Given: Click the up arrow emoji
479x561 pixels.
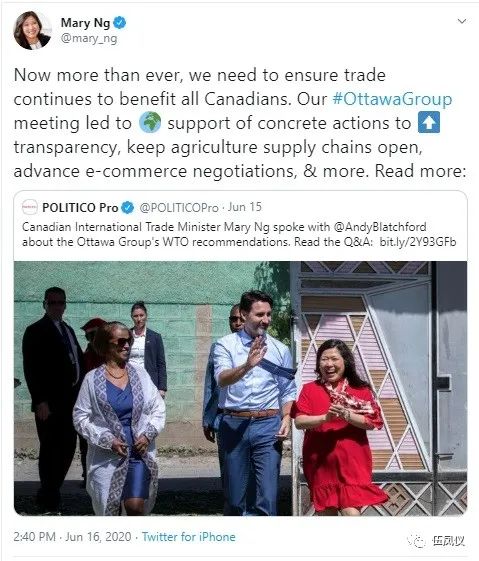Looking at the screenshot, I should [429, 123].
